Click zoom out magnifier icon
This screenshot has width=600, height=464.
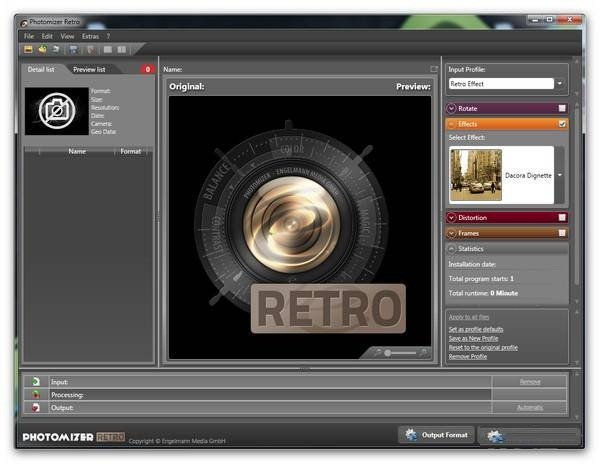click(x=377, y=352)
